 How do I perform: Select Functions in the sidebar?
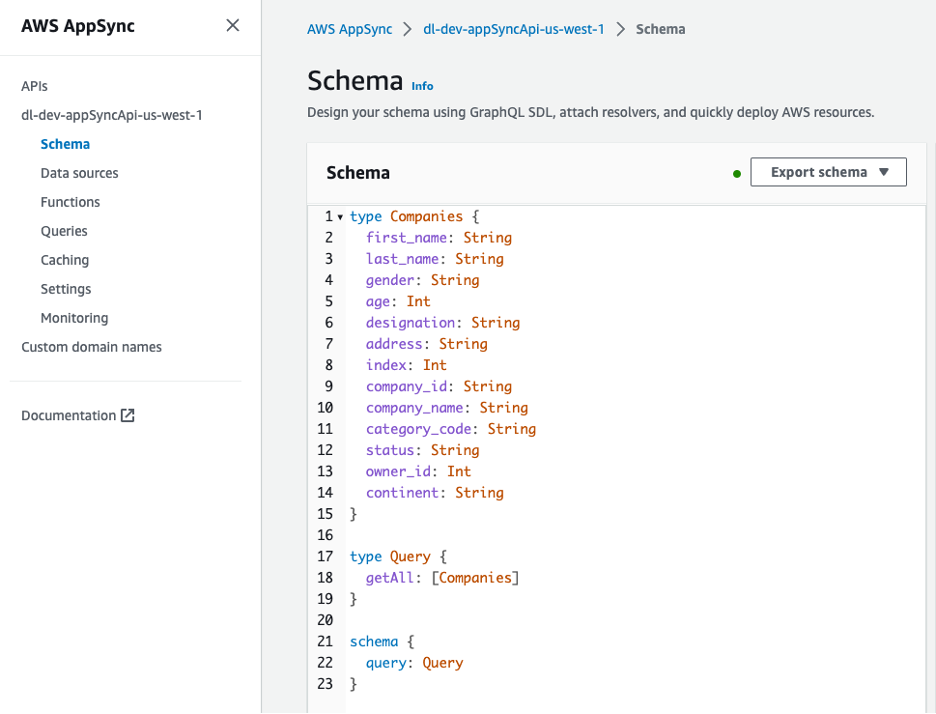coord(70,202)
